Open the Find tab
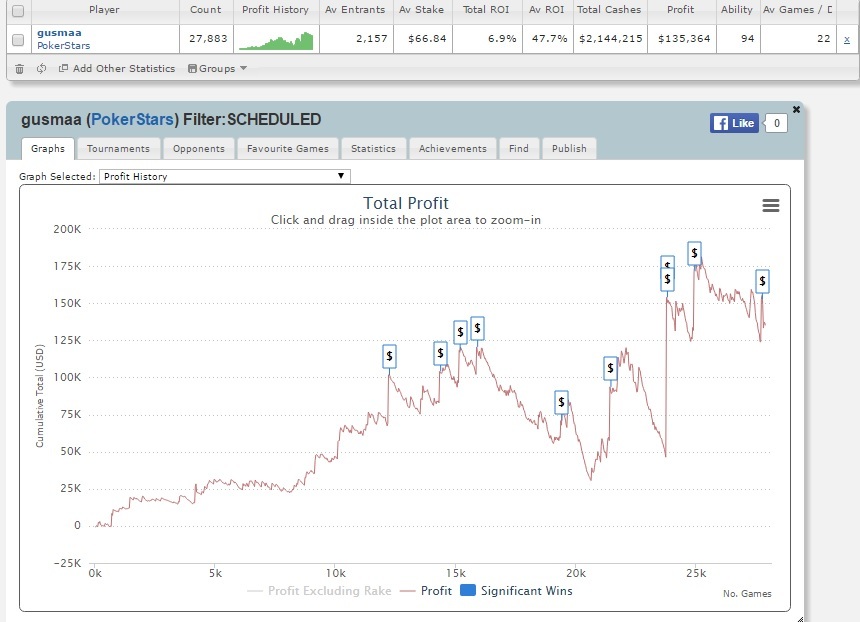The width and height of the screenshot is (860, 622). coord(518,149)
